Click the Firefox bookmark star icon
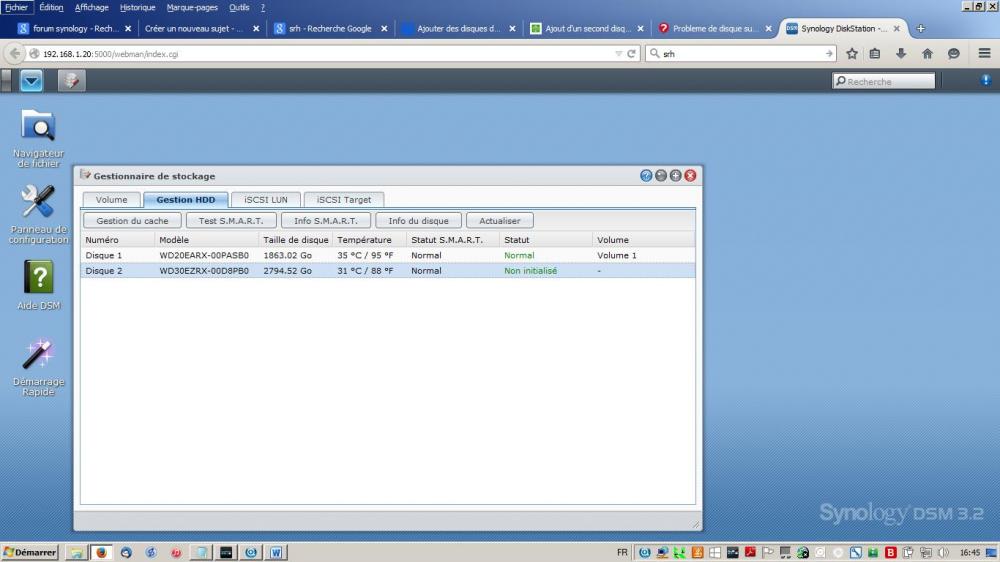The height and width of the screenshot is (562, 1000). point(852,53)
